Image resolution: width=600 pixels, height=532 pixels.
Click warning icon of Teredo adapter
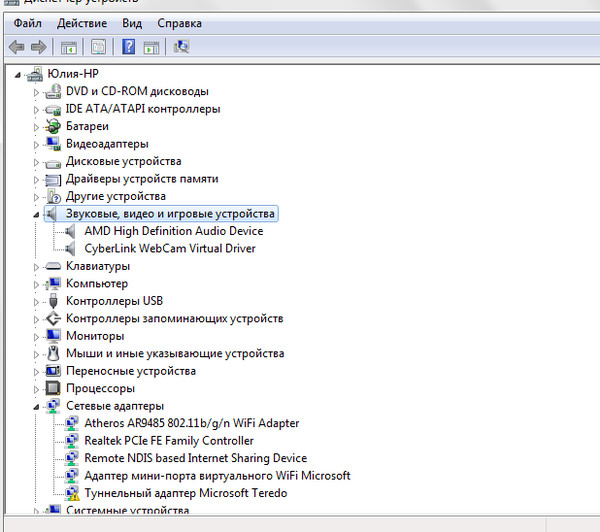coord(72,494)
